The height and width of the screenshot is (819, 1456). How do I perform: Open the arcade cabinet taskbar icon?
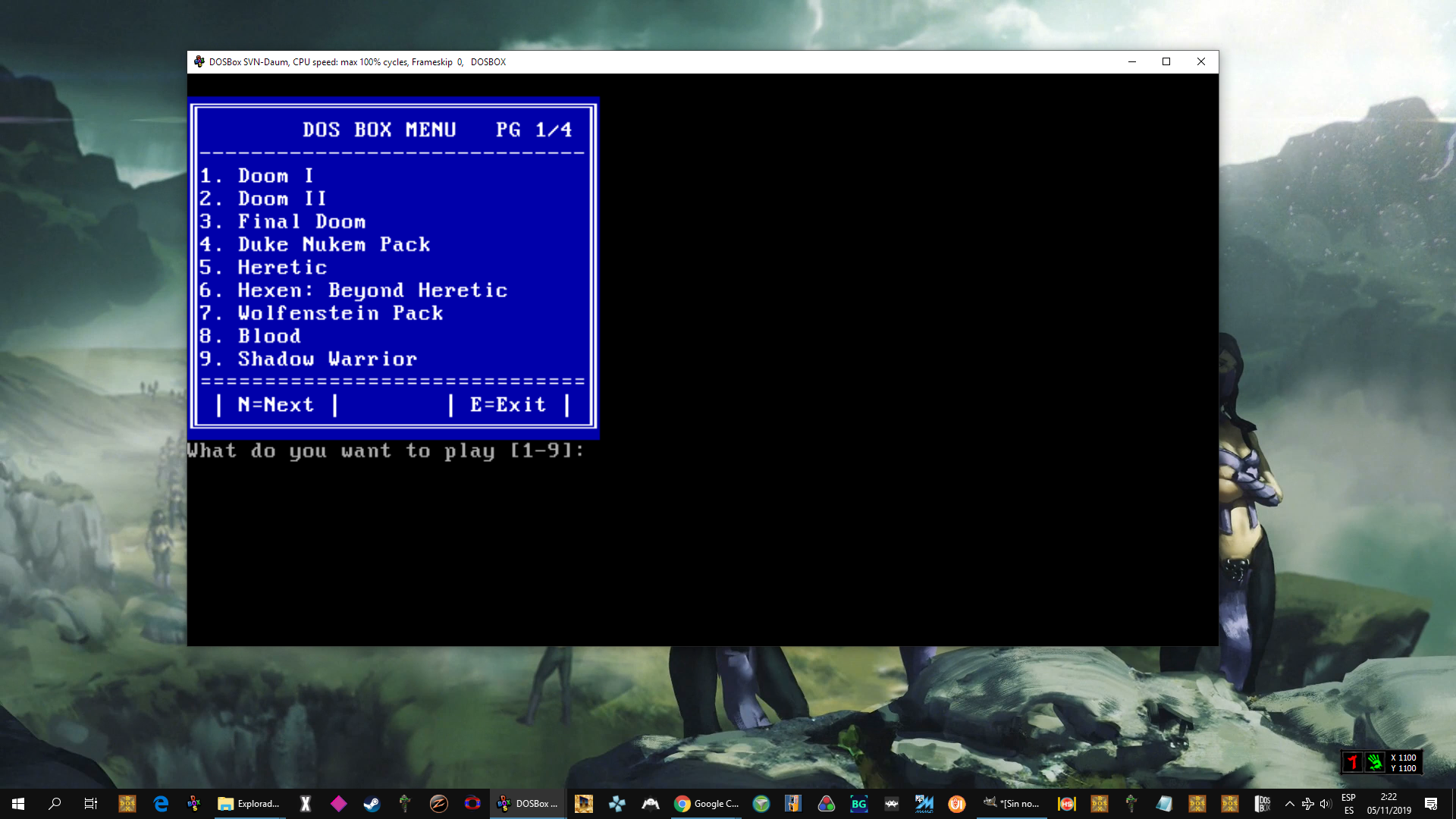793,804
